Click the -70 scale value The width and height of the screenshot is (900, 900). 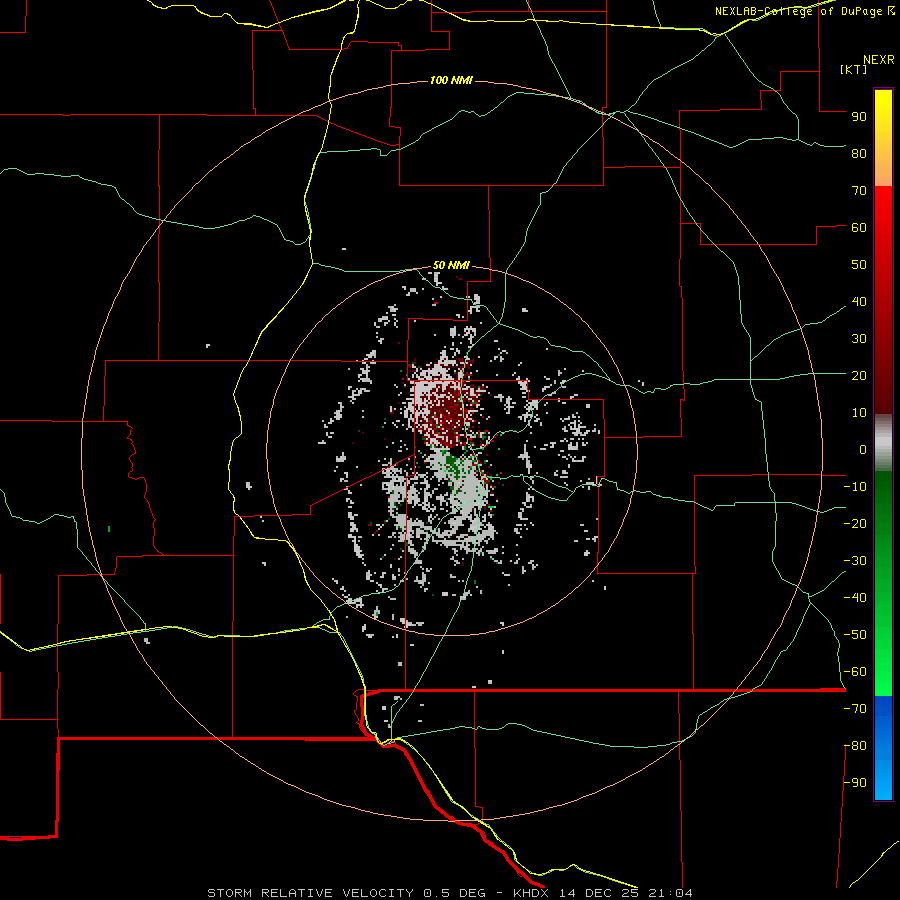pos(855,709)
